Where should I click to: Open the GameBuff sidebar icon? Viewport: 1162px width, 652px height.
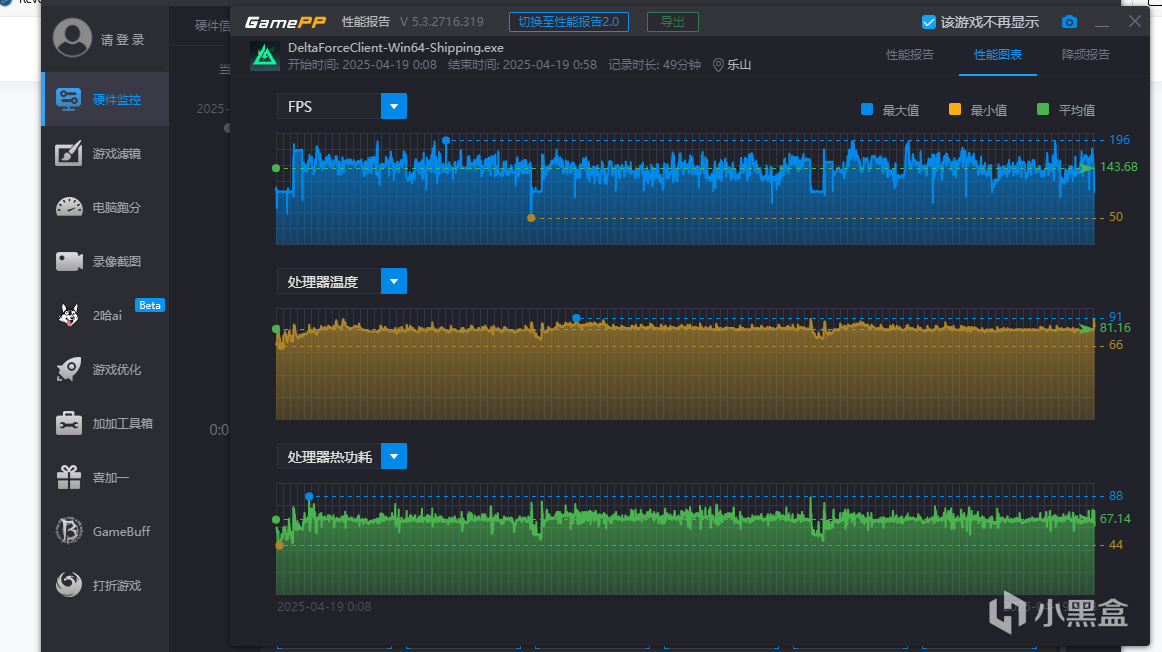(69, 531)
